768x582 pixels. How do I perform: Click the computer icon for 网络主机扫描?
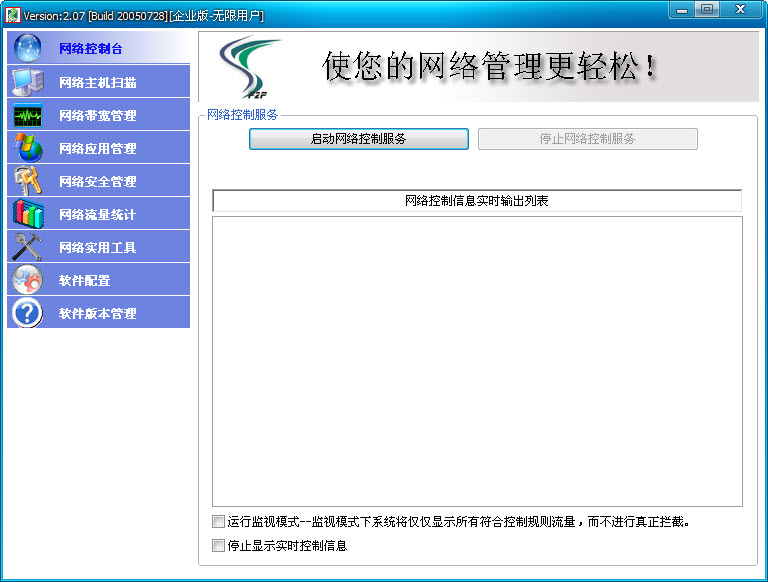pyautogui.click(x=27, y=82)
